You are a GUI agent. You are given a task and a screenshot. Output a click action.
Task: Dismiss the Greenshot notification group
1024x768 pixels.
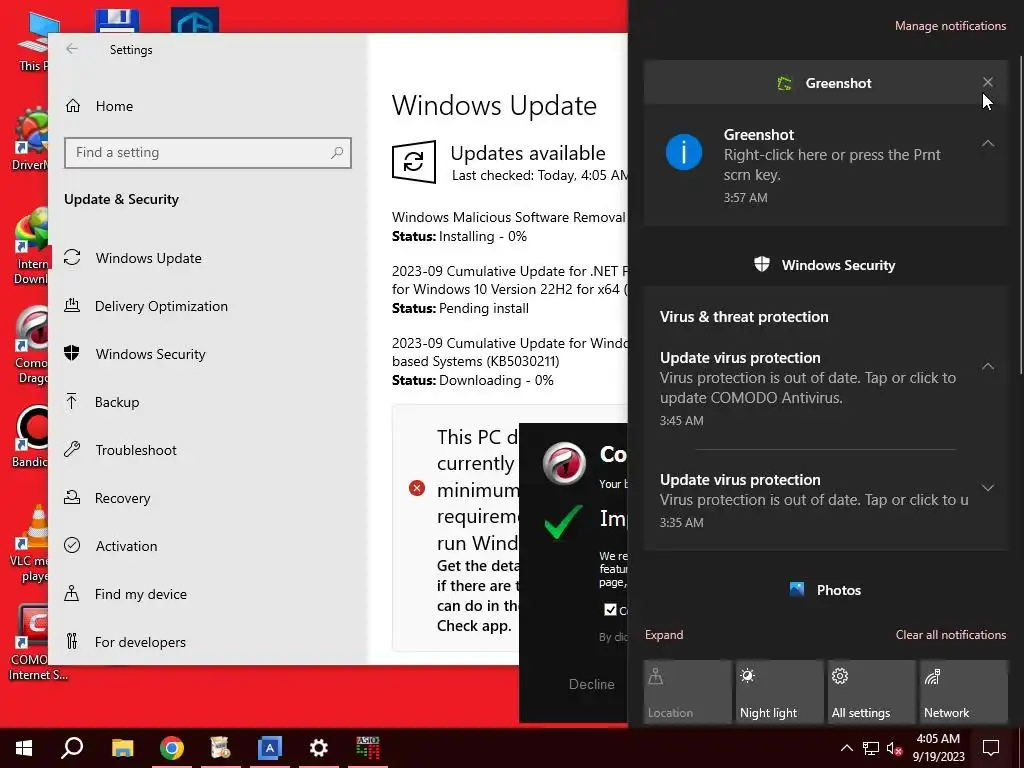coord(987,82)
